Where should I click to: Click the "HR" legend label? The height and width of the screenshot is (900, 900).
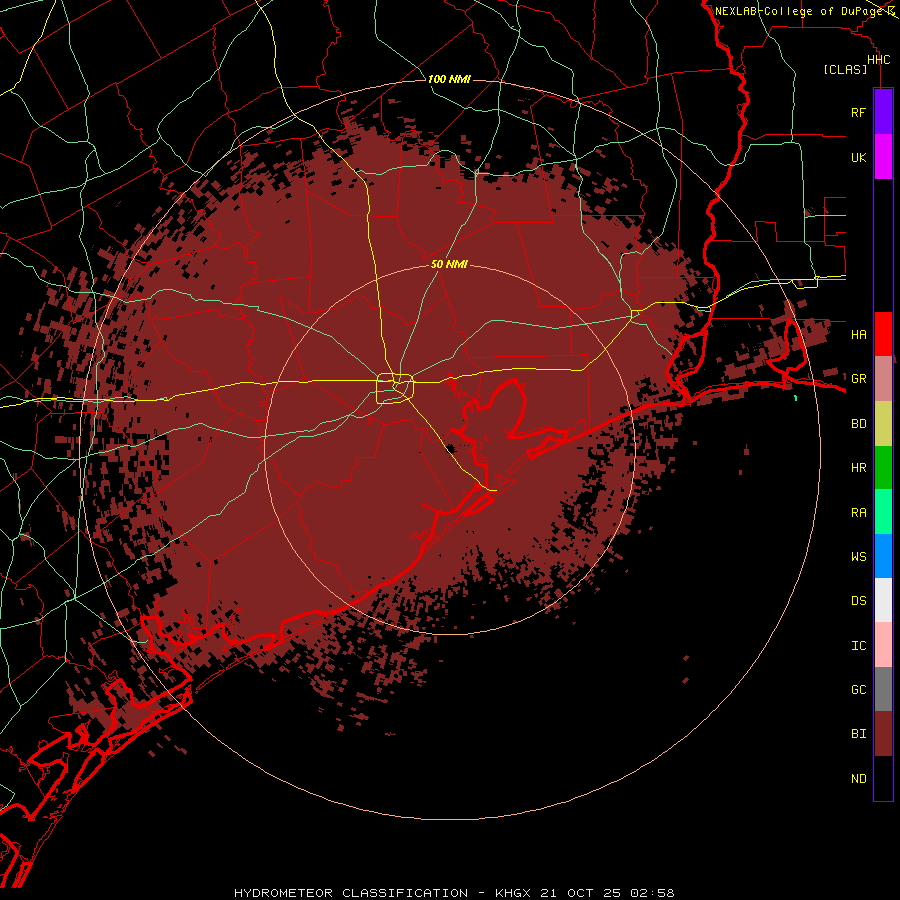858,468
